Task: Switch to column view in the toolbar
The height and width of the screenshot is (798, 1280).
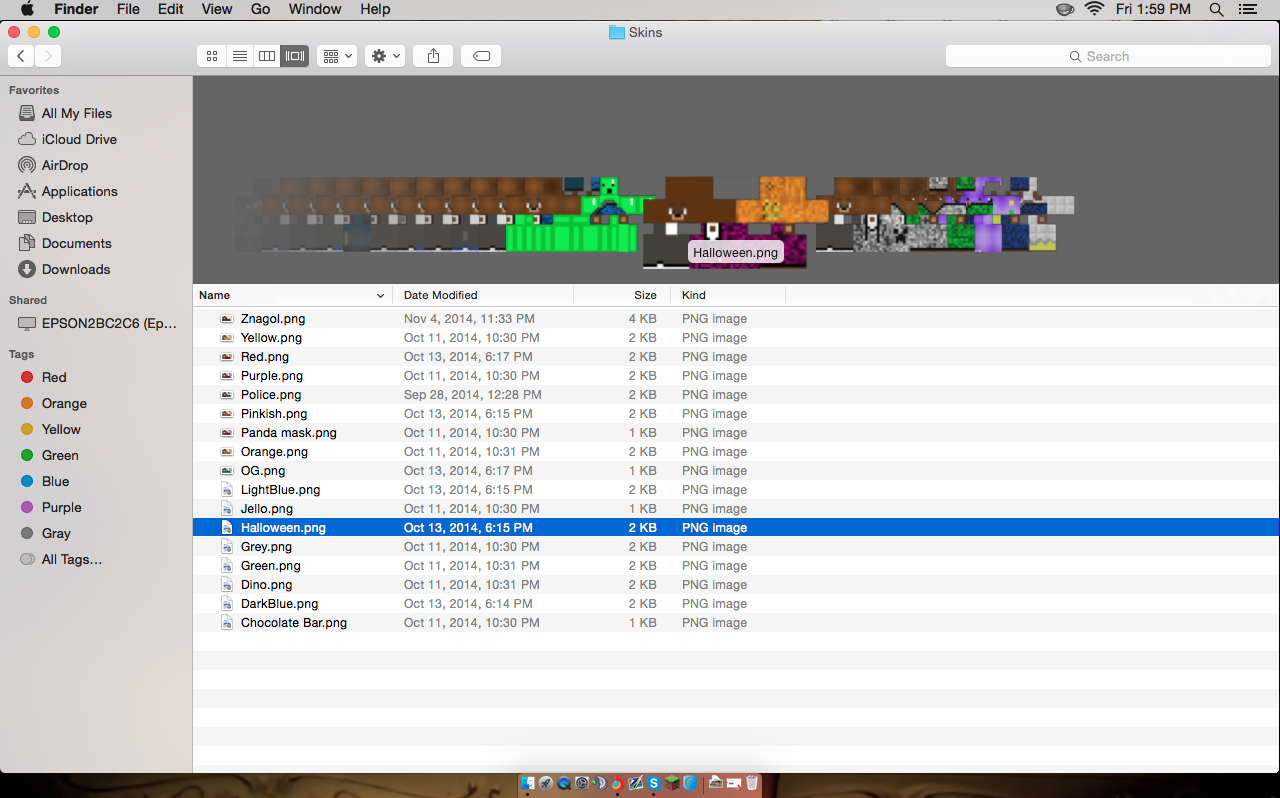Action: (267, 56)
